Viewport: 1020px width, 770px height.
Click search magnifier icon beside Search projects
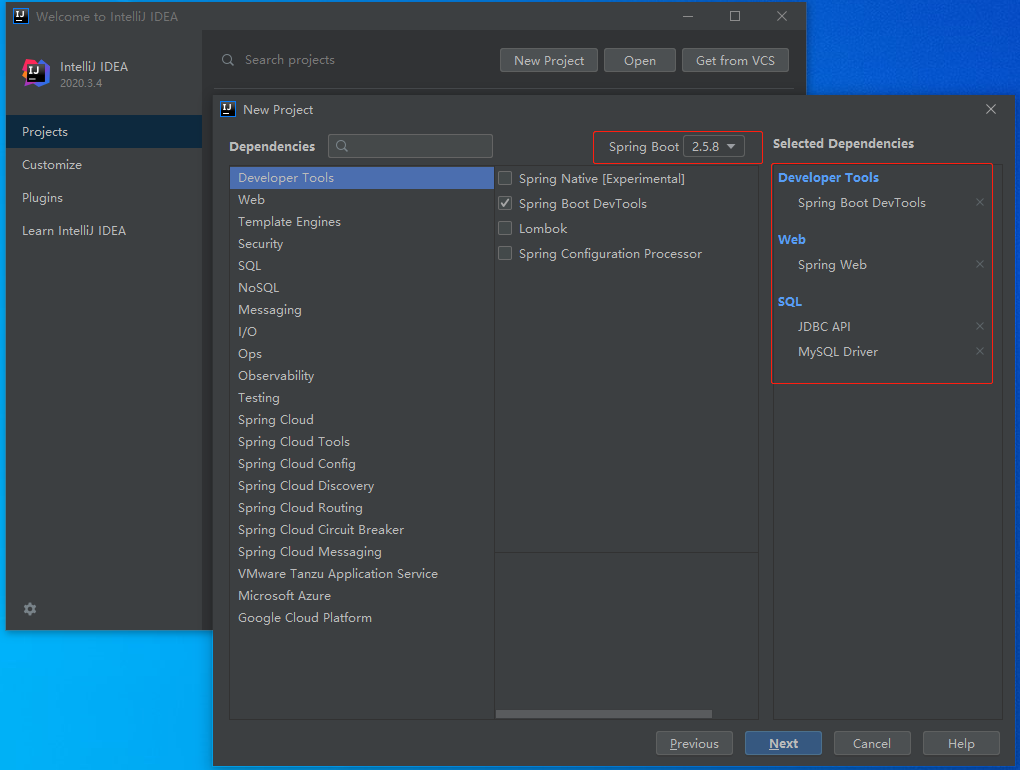(228, 60)
